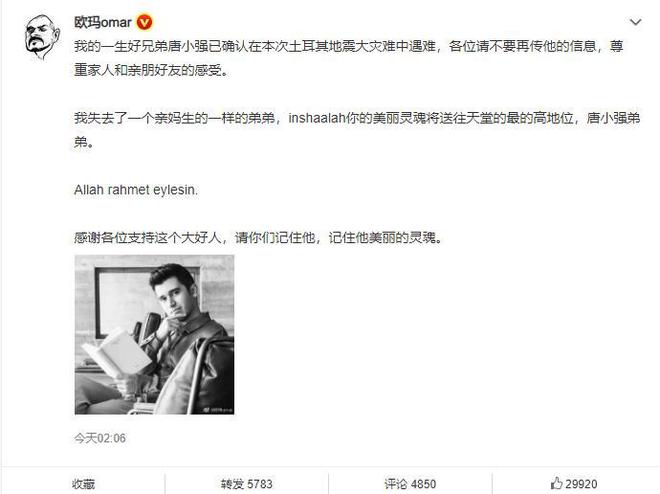Like the post with the thumbs-up icon
660x494 pixels.
(x=556, y=483)
